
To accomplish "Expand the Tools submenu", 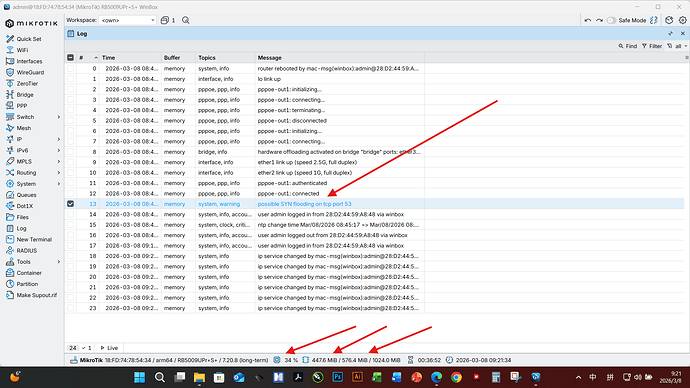I will tap(59, 262).
